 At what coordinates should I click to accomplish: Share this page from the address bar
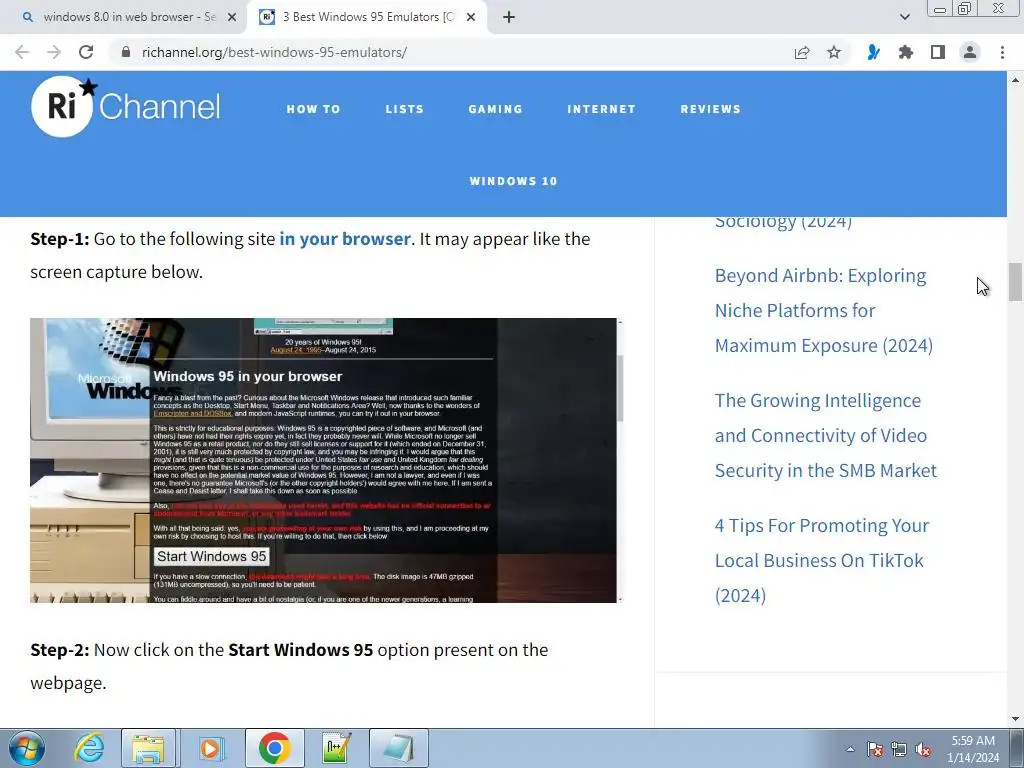coord(802,52)
